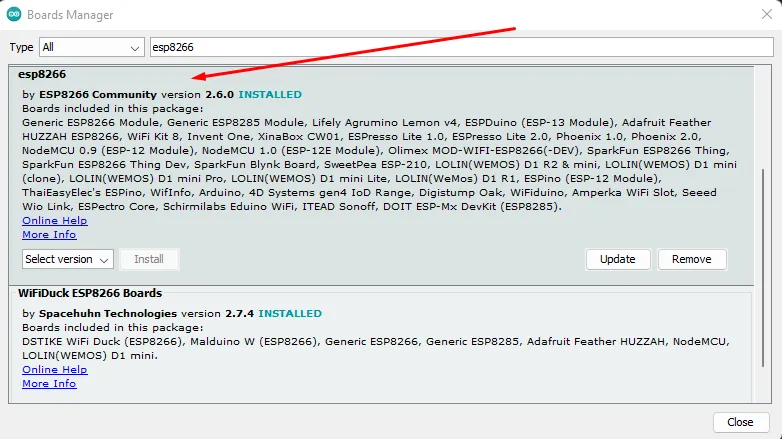Select the esp8266 package title
This screenshot has width=782, height=439.
pyautogui.click(x=42, y=74)
